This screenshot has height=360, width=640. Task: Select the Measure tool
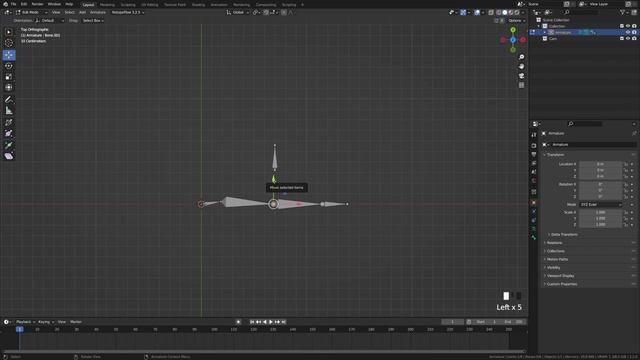pos(9,111)
